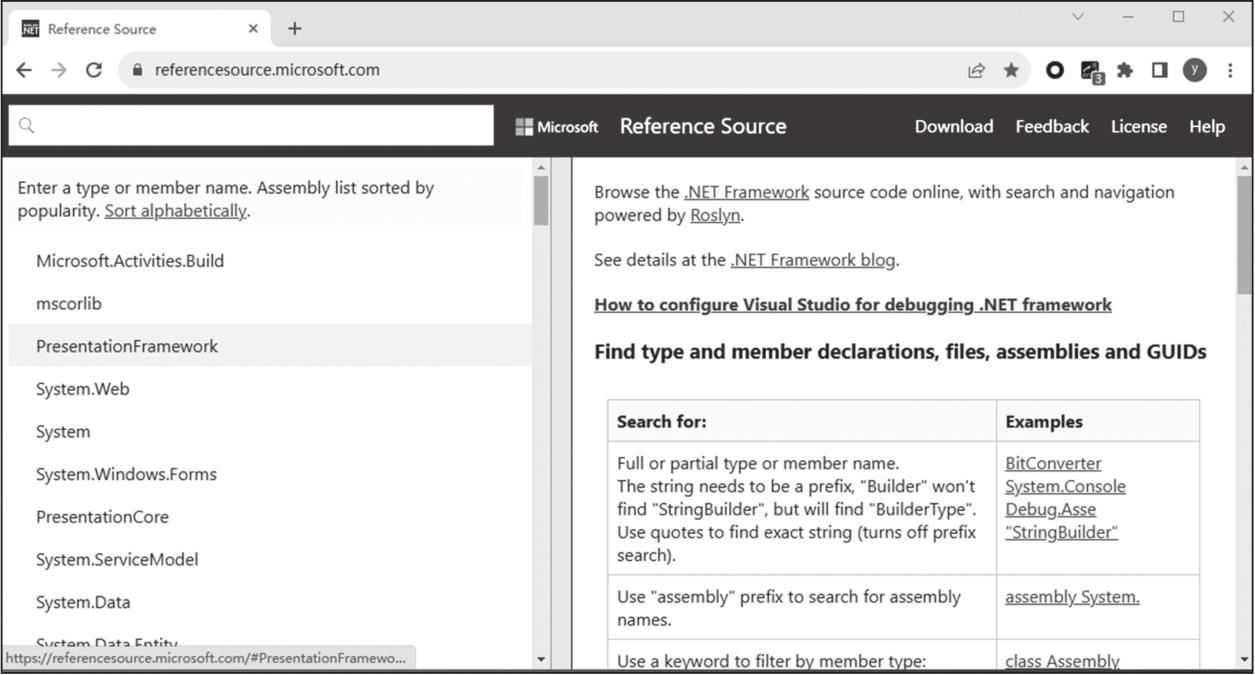Open the profile avatar menu

coord(1195,70)
